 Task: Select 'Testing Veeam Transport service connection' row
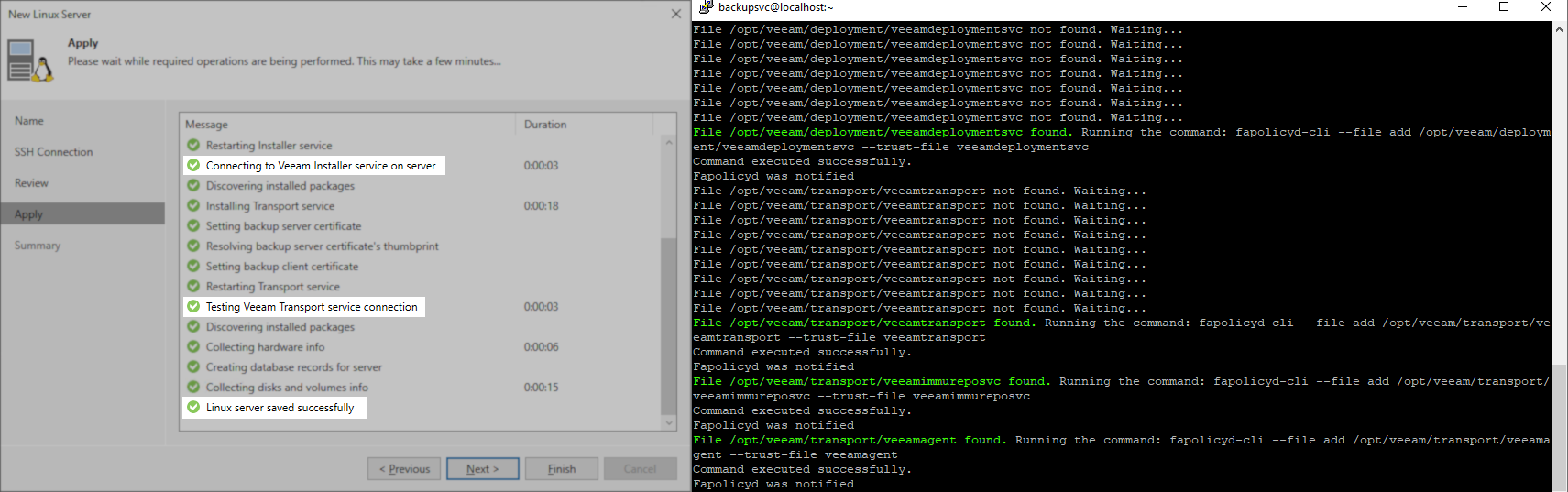coord(303,306)
